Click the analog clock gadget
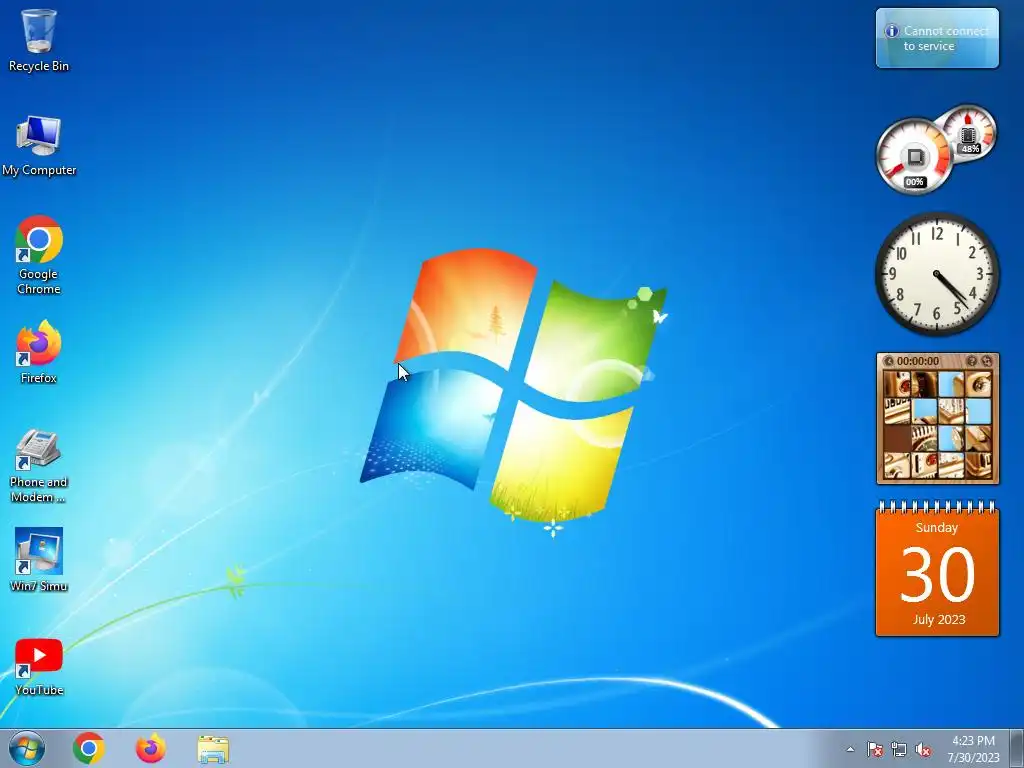The image size is (1024, 768). click(937, 274)
